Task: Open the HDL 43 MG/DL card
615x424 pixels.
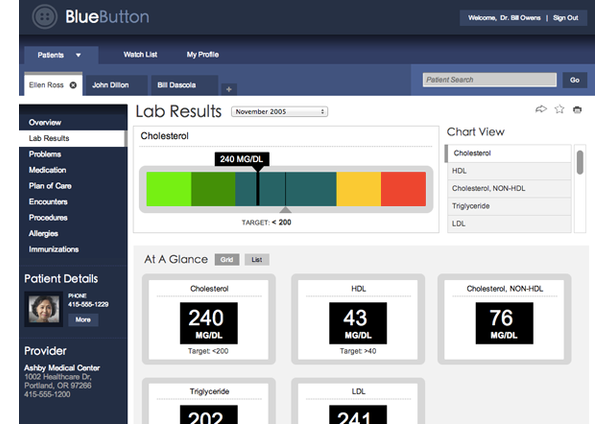Action: click(x=358, y=319)
